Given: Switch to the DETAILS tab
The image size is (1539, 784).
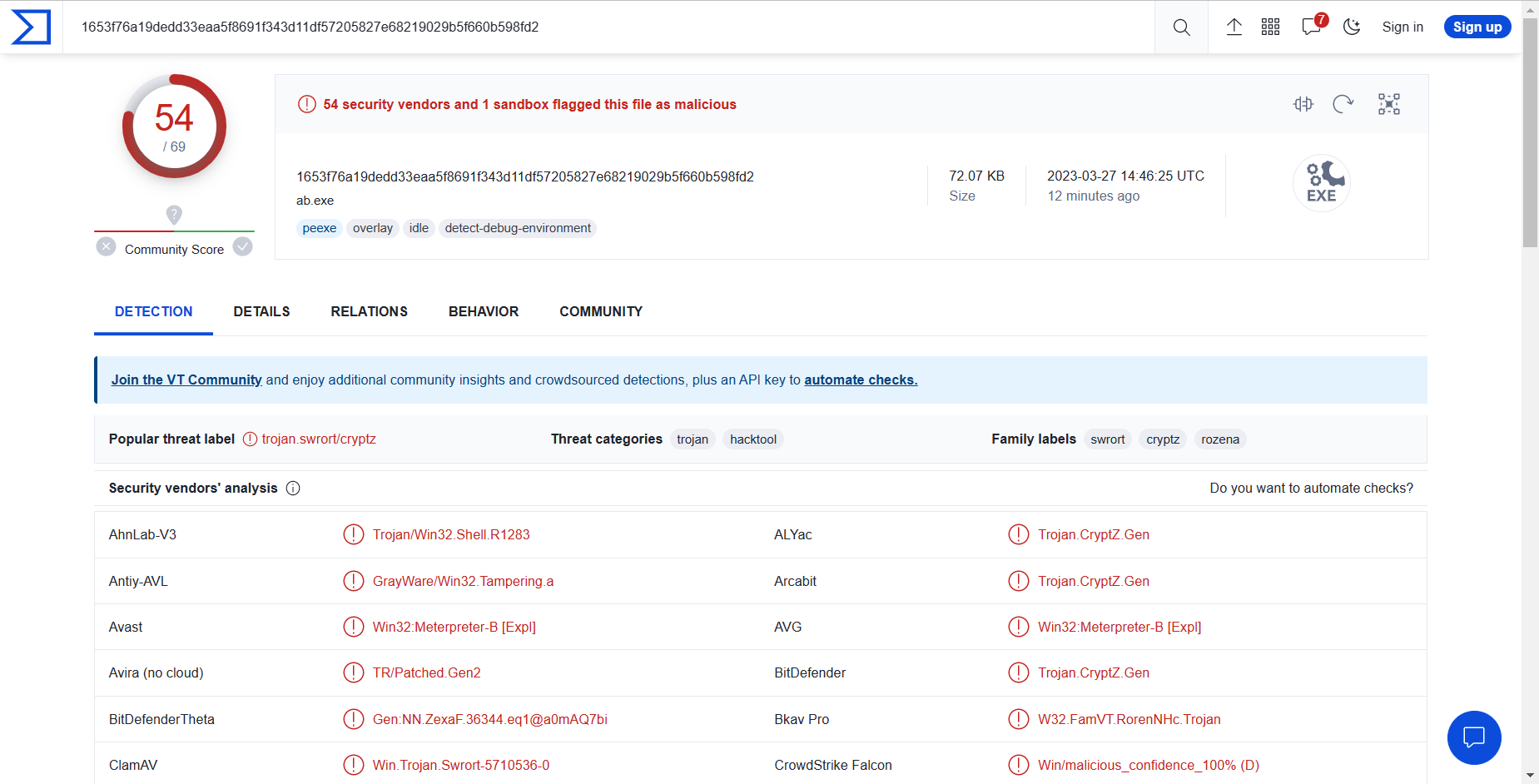Looking at the screenshot, I should [x=262, y=312].
